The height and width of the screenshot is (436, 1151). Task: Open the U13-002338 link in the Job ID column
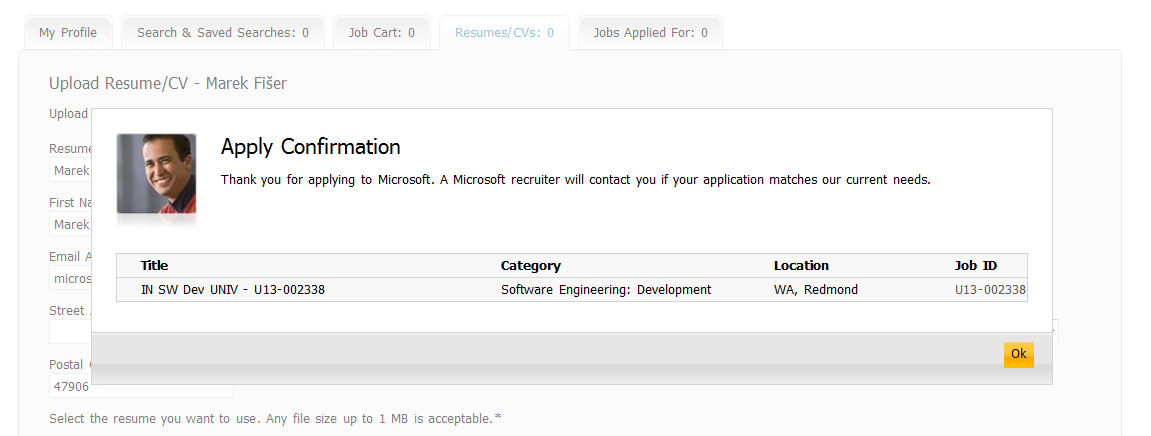[990, 290]
